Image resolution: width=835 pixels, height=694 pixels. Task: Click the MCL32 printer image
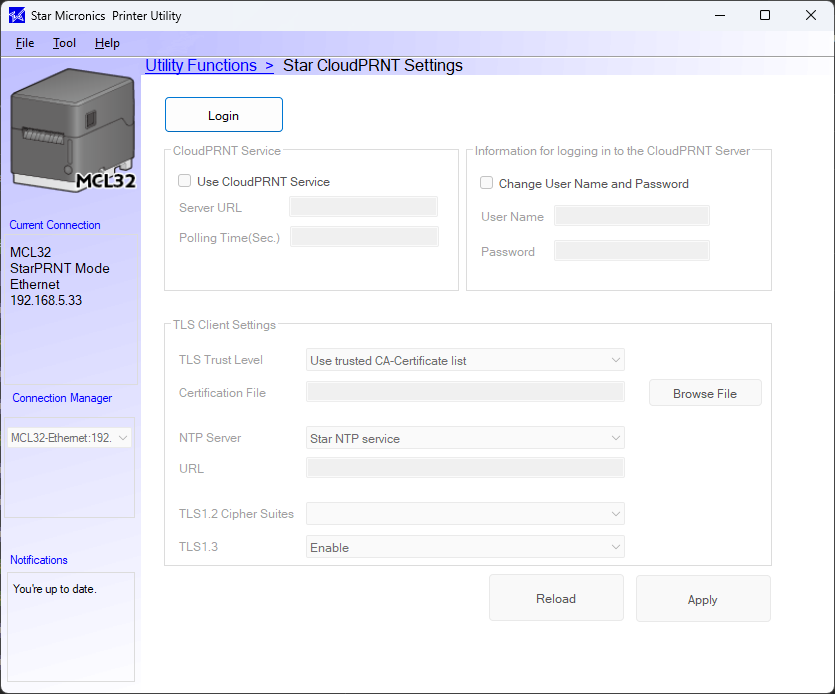73,130
